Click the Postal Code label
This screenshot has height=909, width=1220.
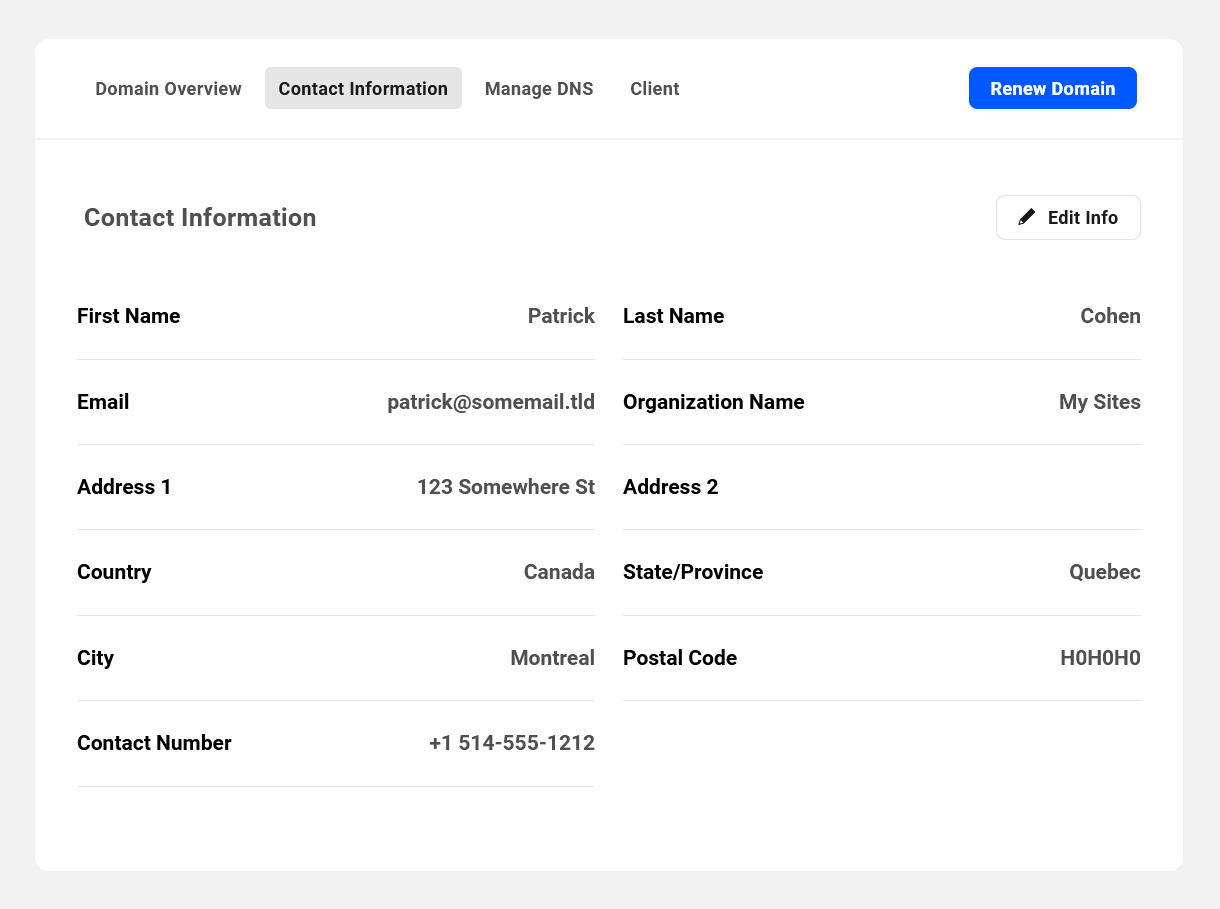tap(680, 658)
